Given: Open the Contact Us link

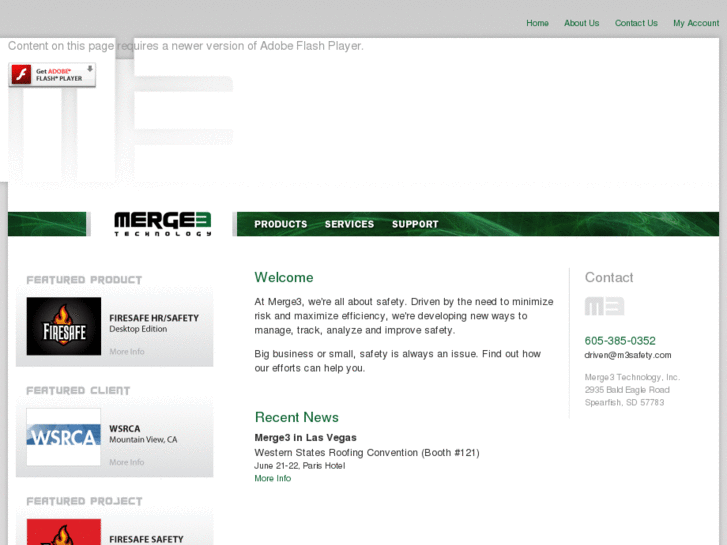Looking at the screenshot, I should pos(636,23).
